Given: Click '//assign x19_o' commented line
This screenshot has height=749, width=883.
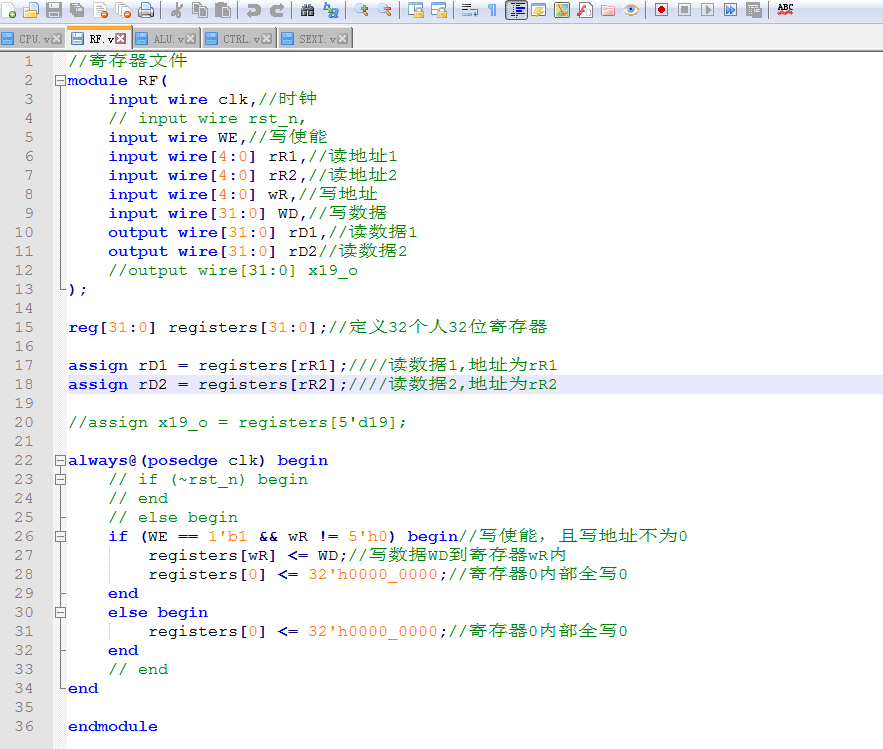Looking at the screenshot, I should (x=237, y=422).
